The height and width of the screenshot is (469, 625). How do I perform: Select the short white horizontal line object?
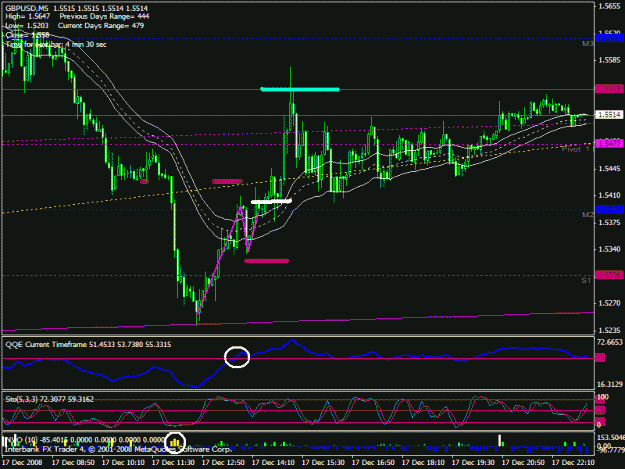[x=271, y=202]
